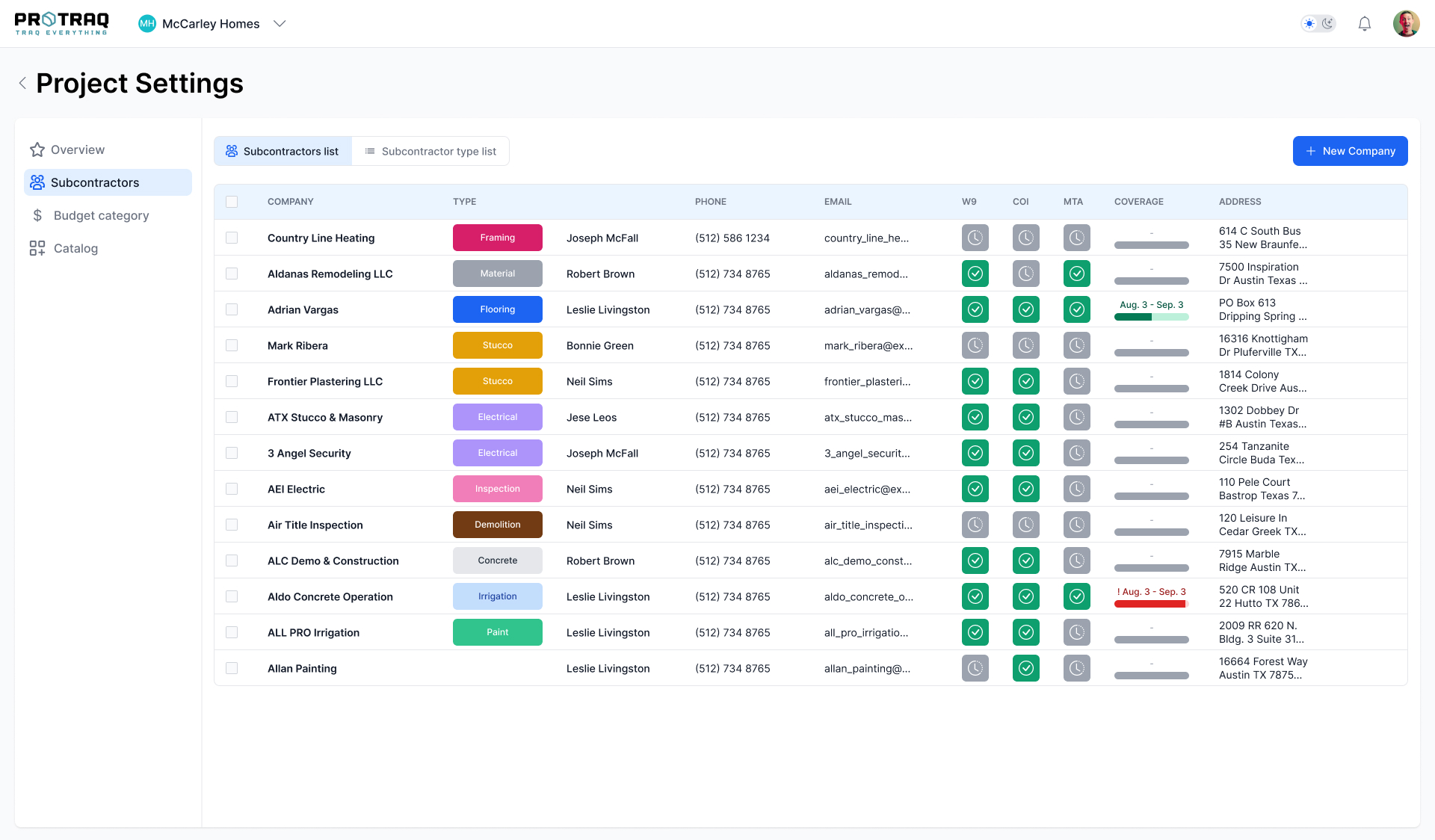Viewport: 1435px width, 840px height.
Task: Open the Irrigation type tag for Aldo Concrete Operation
Action: (497, 596)
